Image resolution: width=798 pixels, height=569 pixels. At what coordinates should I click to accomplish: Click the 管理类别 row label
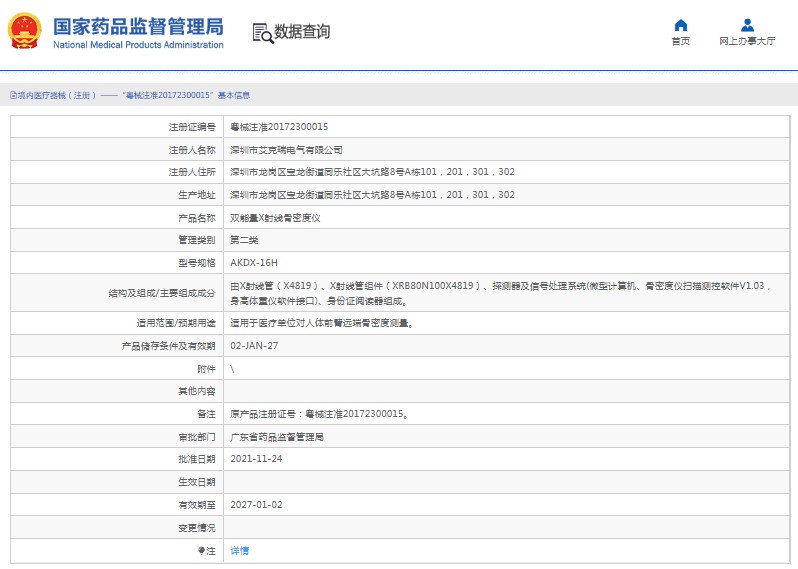pyautogui.click(x=197, y=240)
